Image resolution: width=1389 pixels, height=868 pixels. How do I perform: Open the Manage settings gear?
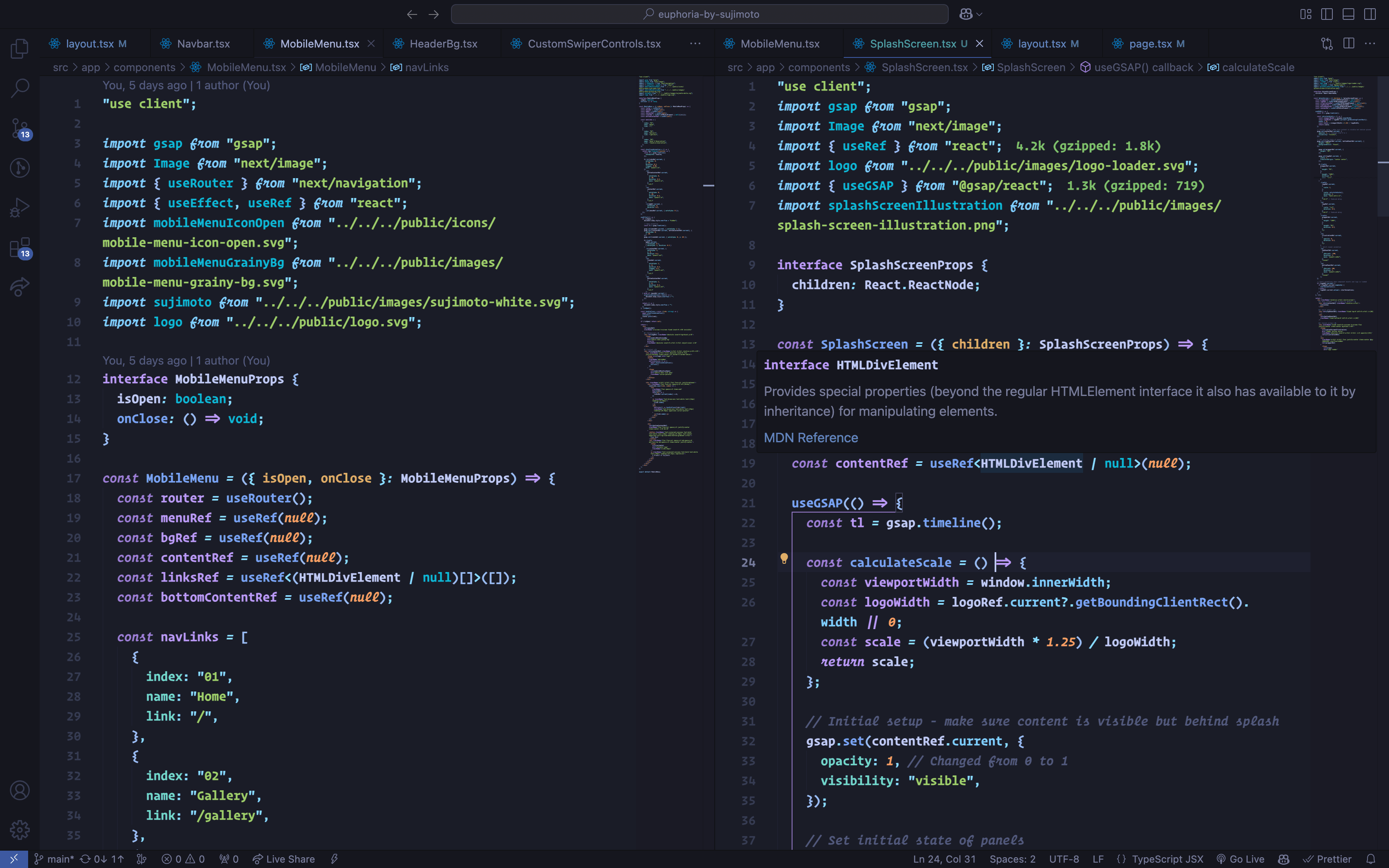[19, 830]
